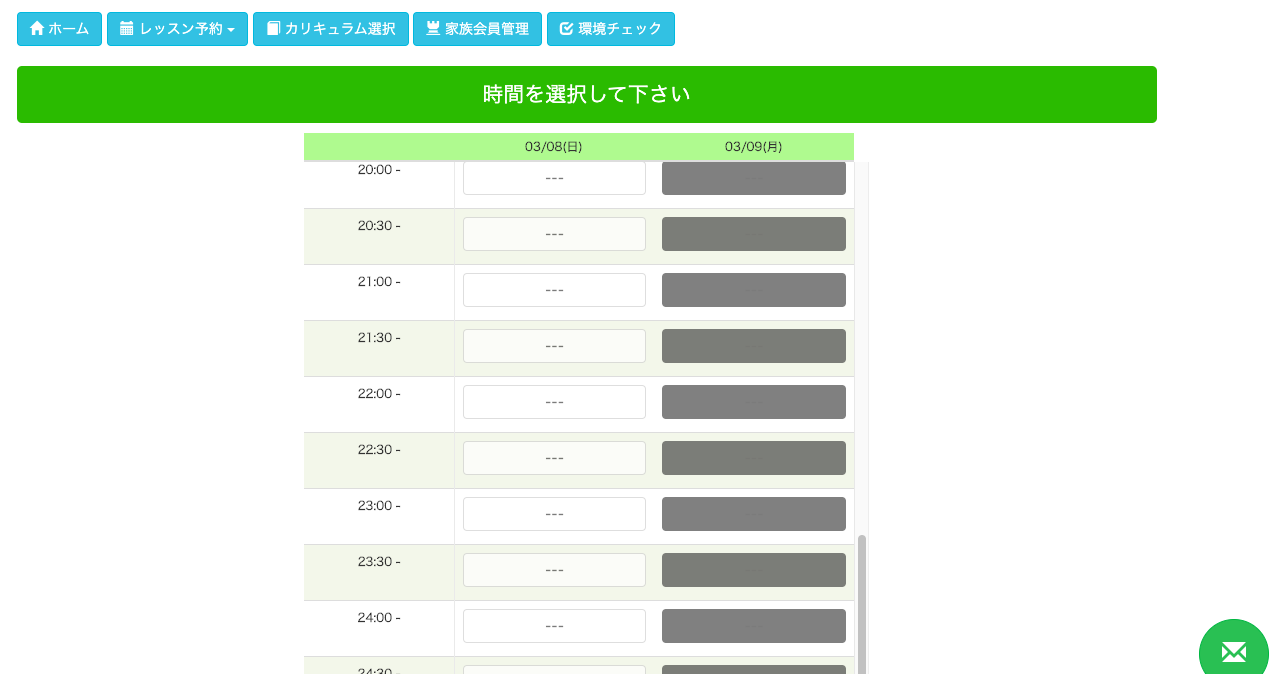This screenshot has height=674, width=1270.
Task: Choose the 22:30 slot for 03/08(日)
Action: click(x=554, y=458)
